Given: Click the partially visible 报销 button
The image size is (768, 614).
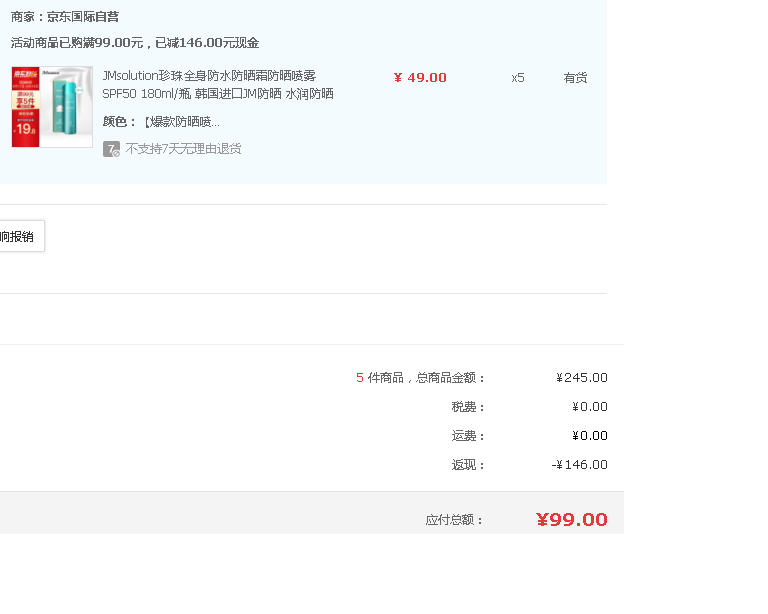Looking at the screenshot, I should 22,236.
